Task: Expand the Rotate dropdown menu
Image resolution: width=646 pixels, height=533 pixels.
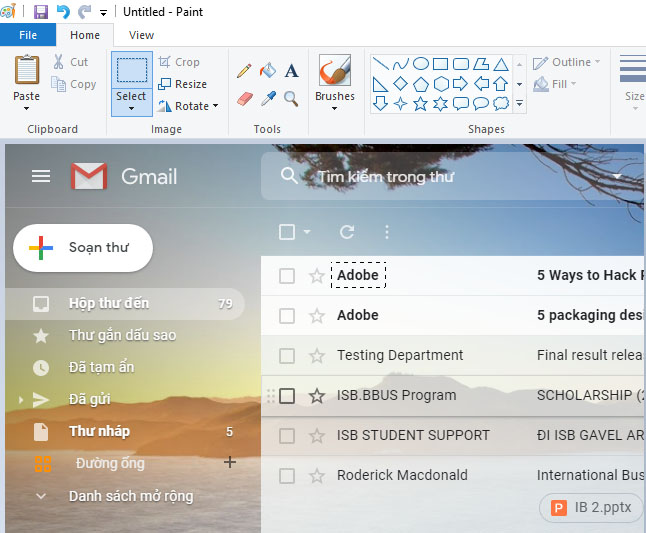Action: tap(189, 106)
